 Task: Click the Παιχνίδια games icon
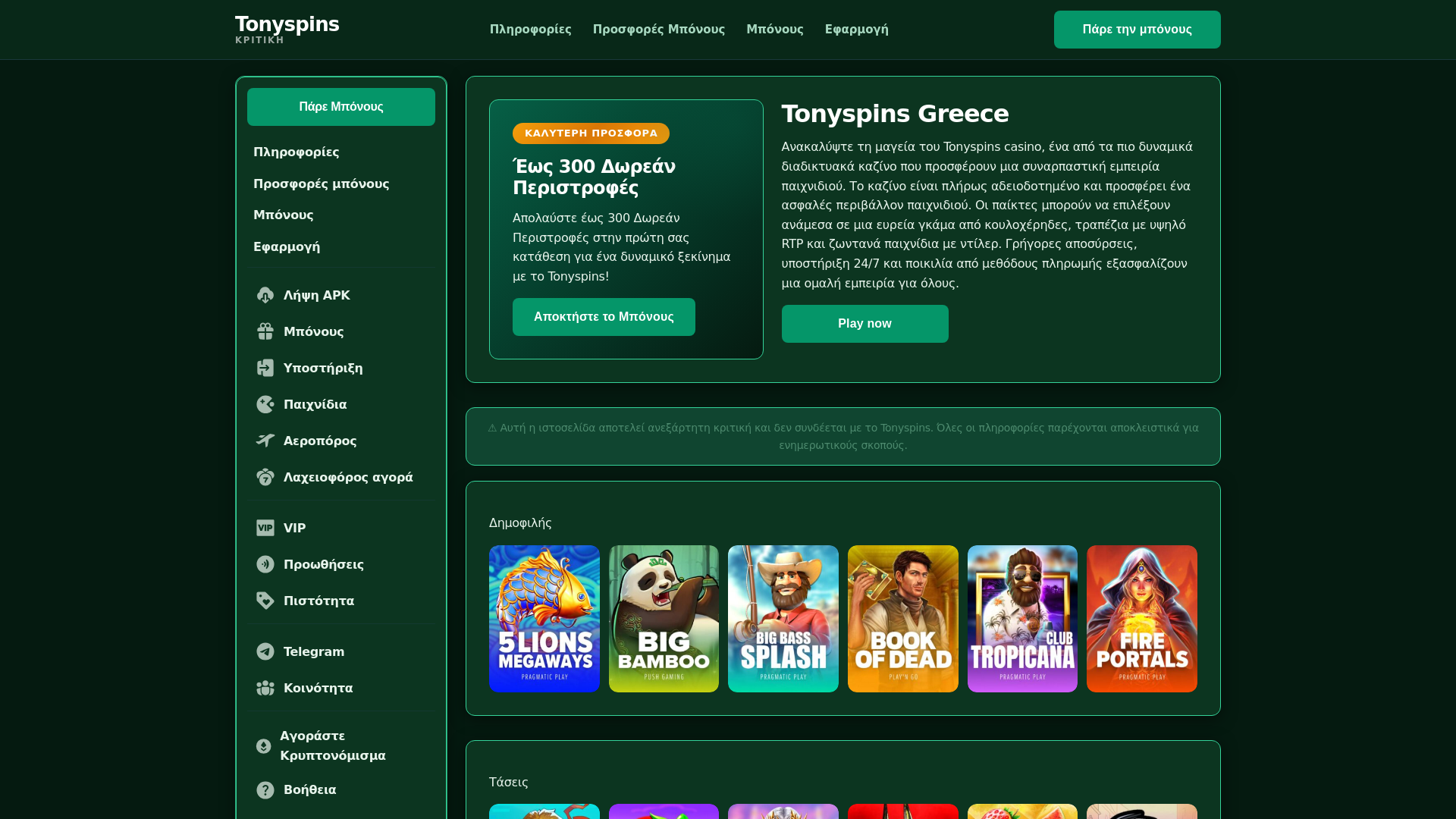265,404
